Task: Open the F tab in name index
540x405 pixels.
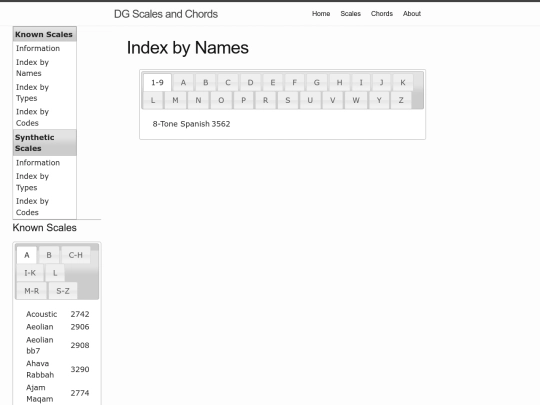Action: [x=294, y=83]
